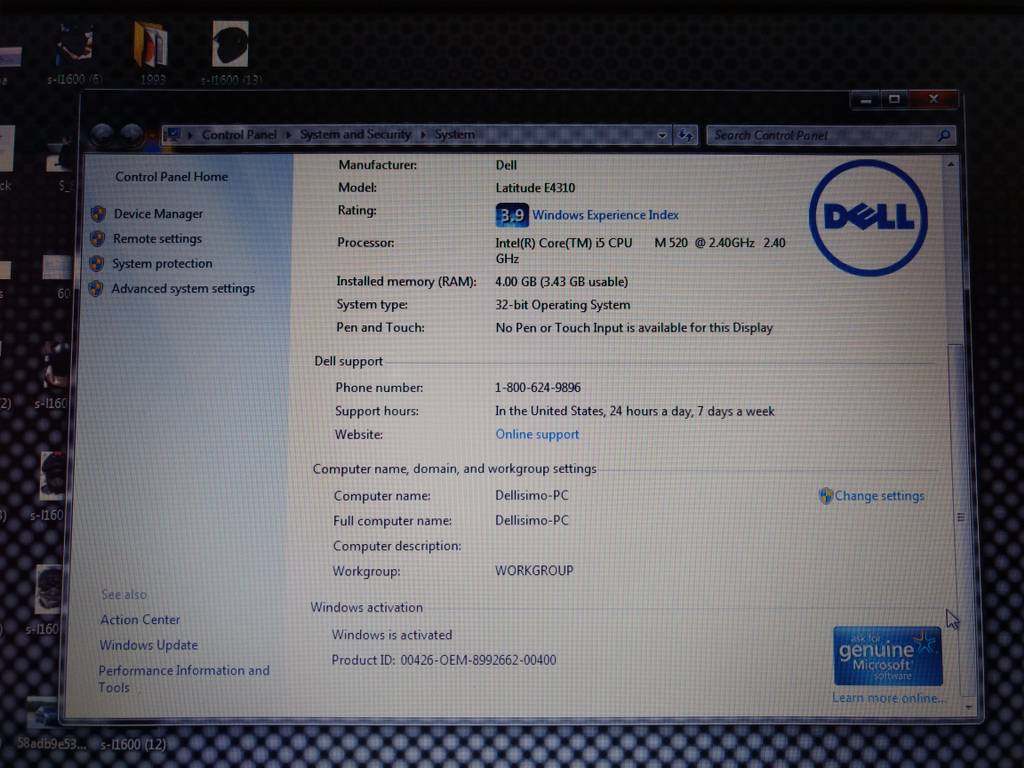Open Remote settings link
The image size is (1024, 768).
pos(157,238)
